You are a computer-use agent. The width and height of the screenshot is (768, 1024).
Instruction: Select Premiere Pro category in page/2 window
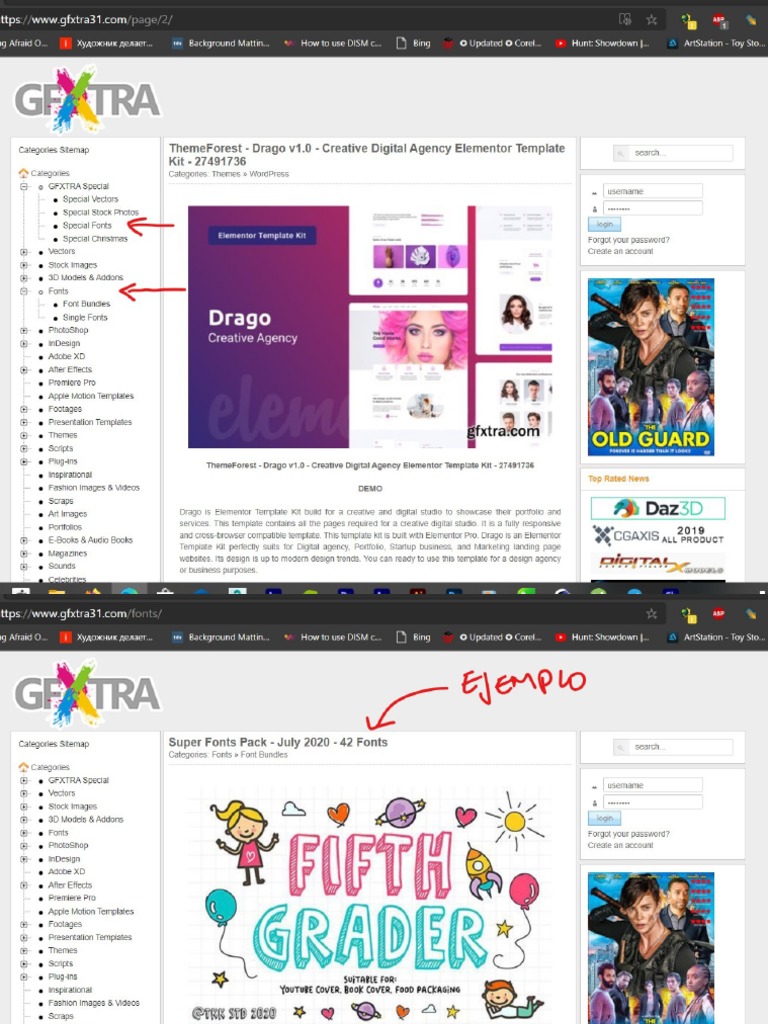[72, 383]
